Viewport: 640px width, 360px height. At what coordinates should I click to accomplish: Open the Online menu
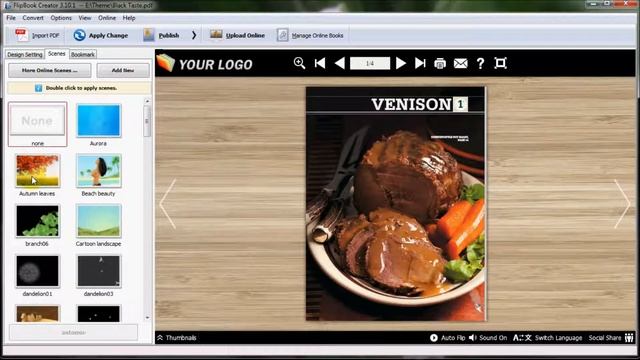[107, 18]
